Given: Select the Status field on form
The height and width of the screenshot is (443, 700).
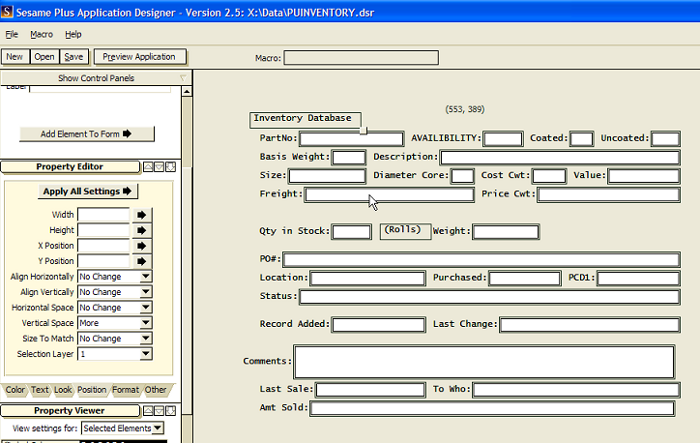Looking at the screenshot, I should click(490, 297).
